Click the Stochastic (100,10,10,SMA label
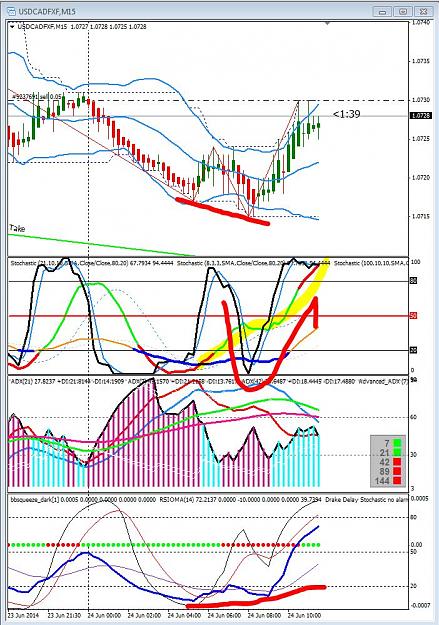The width and height of the screenshot is (439, 625). tap(371, 263)
